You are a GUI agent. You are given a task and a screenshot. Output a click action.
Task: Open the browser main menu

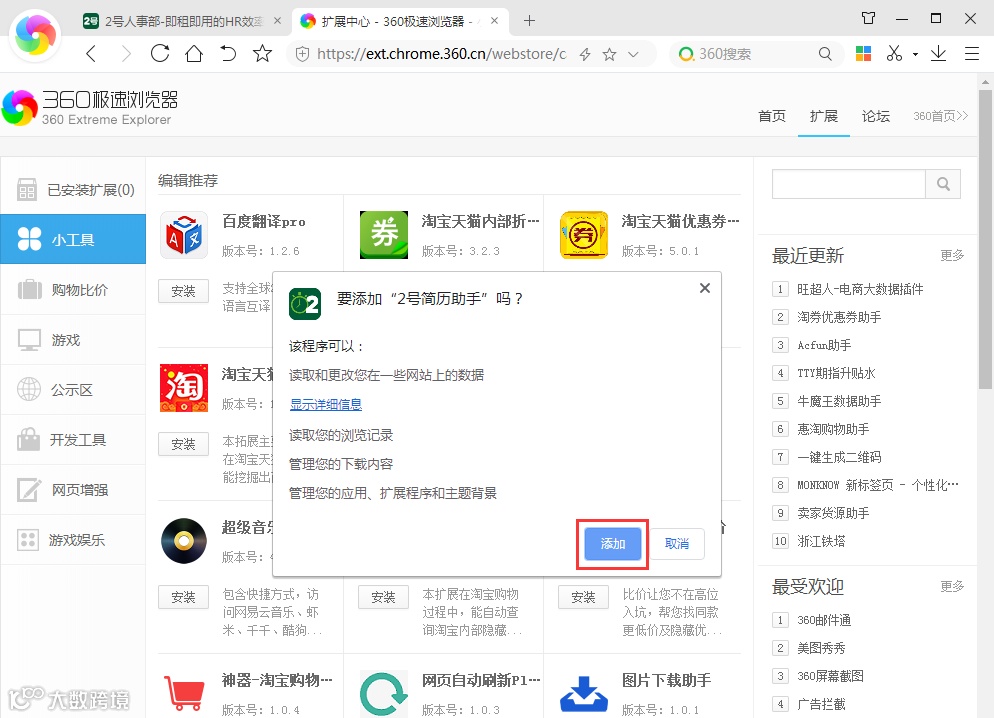tap(972, 54)
